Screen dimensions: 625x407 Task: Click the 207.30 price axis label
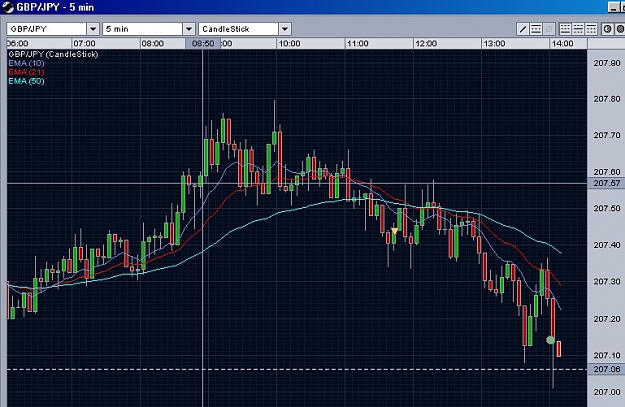tap(607, 281)
